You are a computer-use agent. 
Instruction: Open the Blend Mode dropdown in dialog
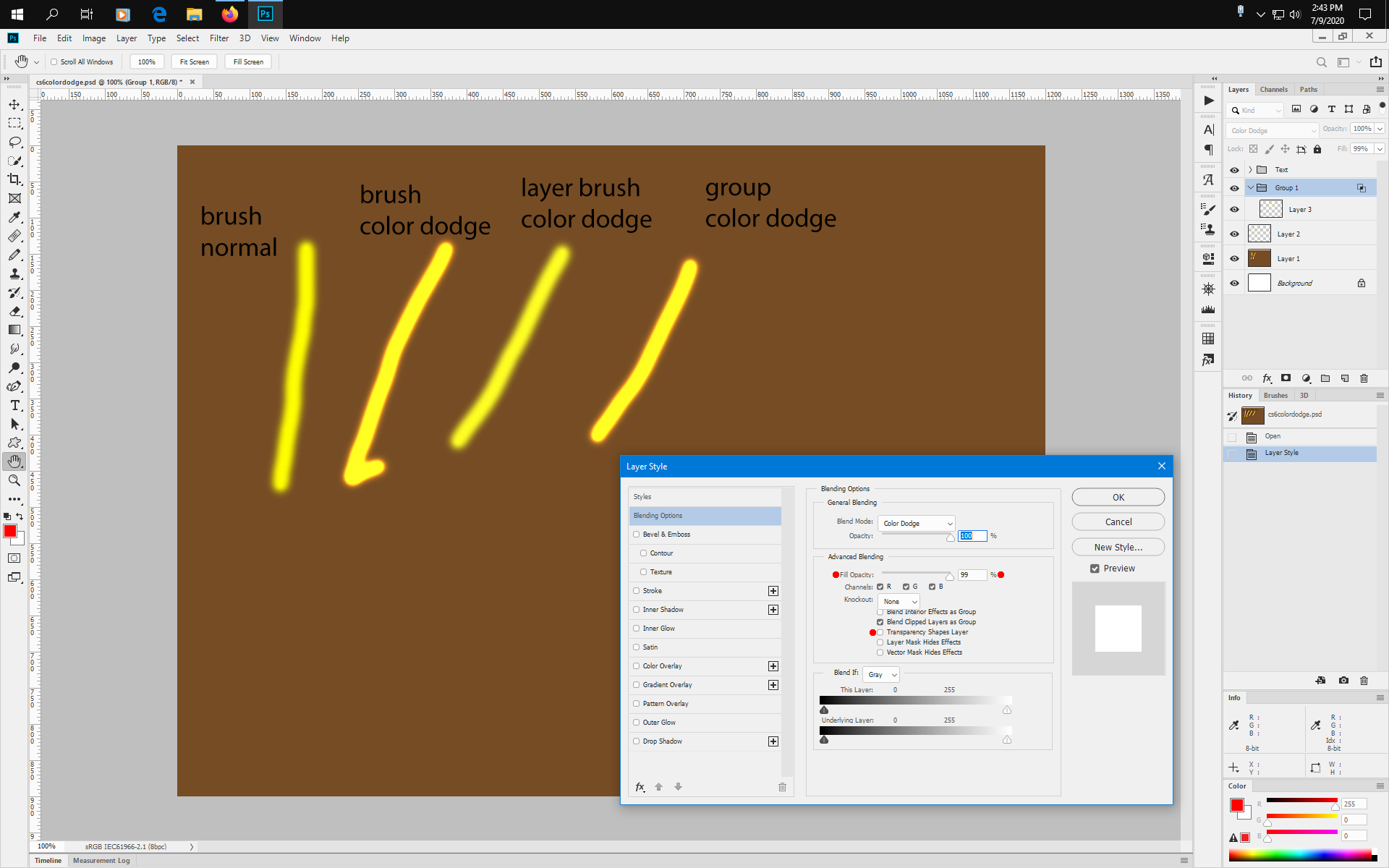[x=917, y=523]
